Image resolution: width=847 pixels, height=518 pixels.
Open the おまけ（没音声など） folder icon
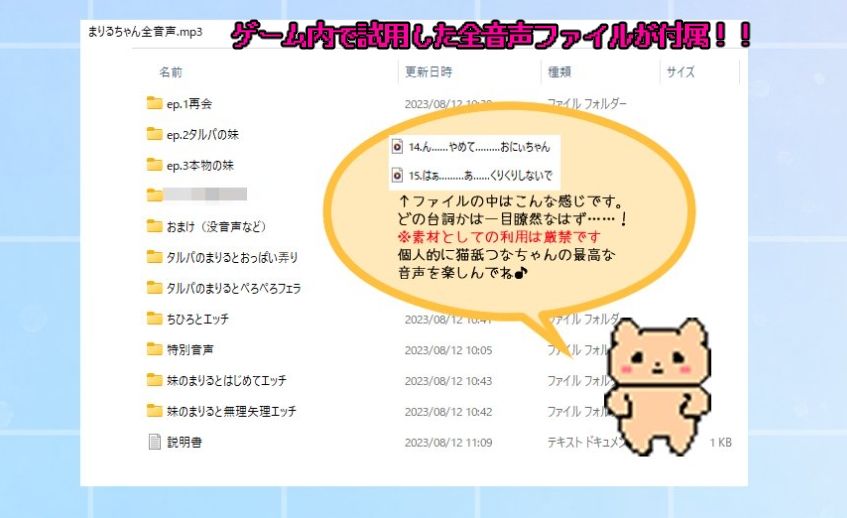[x=154, y=226]
